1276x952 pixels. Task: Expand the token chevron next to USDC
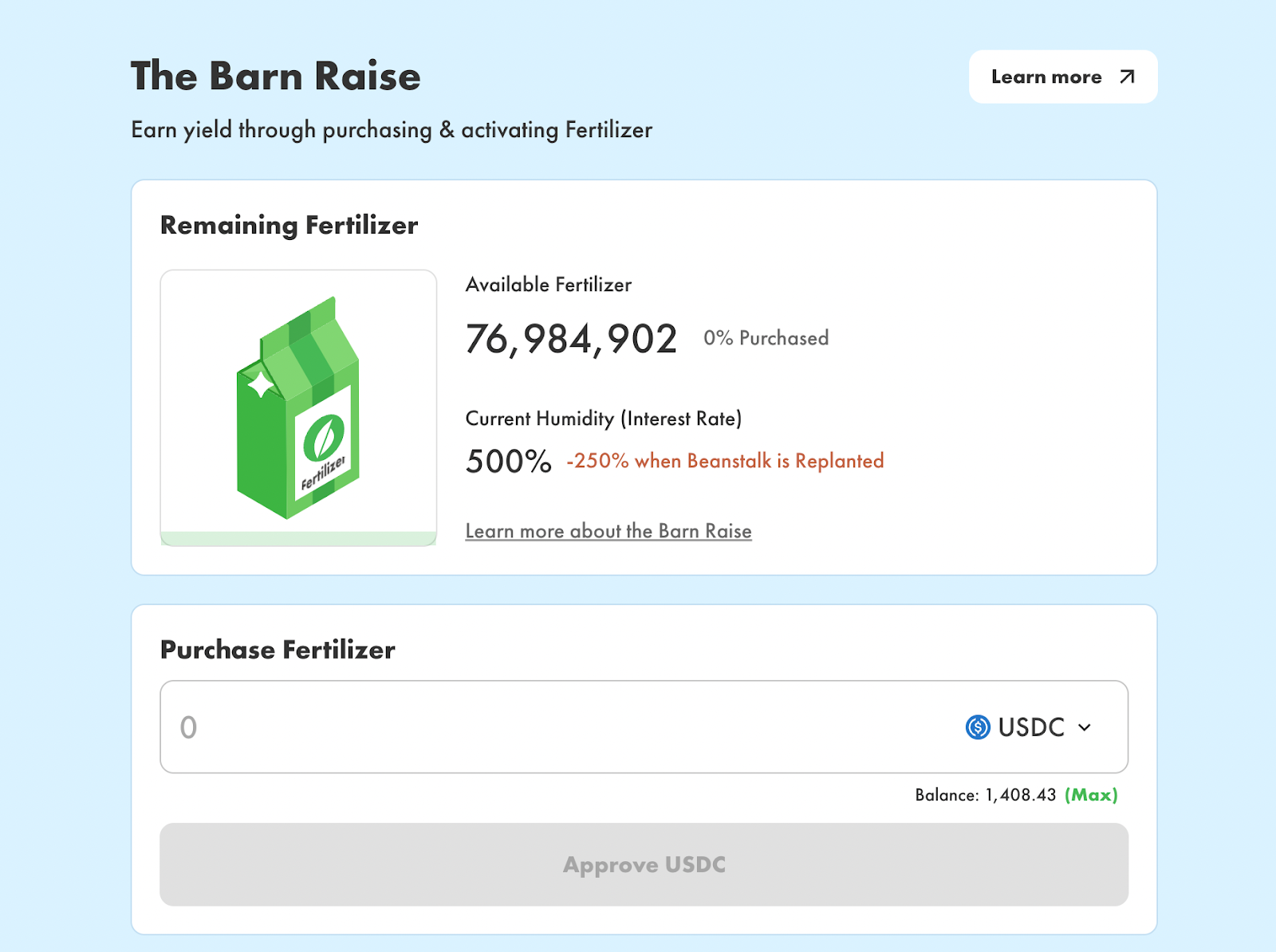tap(1085, 727)
